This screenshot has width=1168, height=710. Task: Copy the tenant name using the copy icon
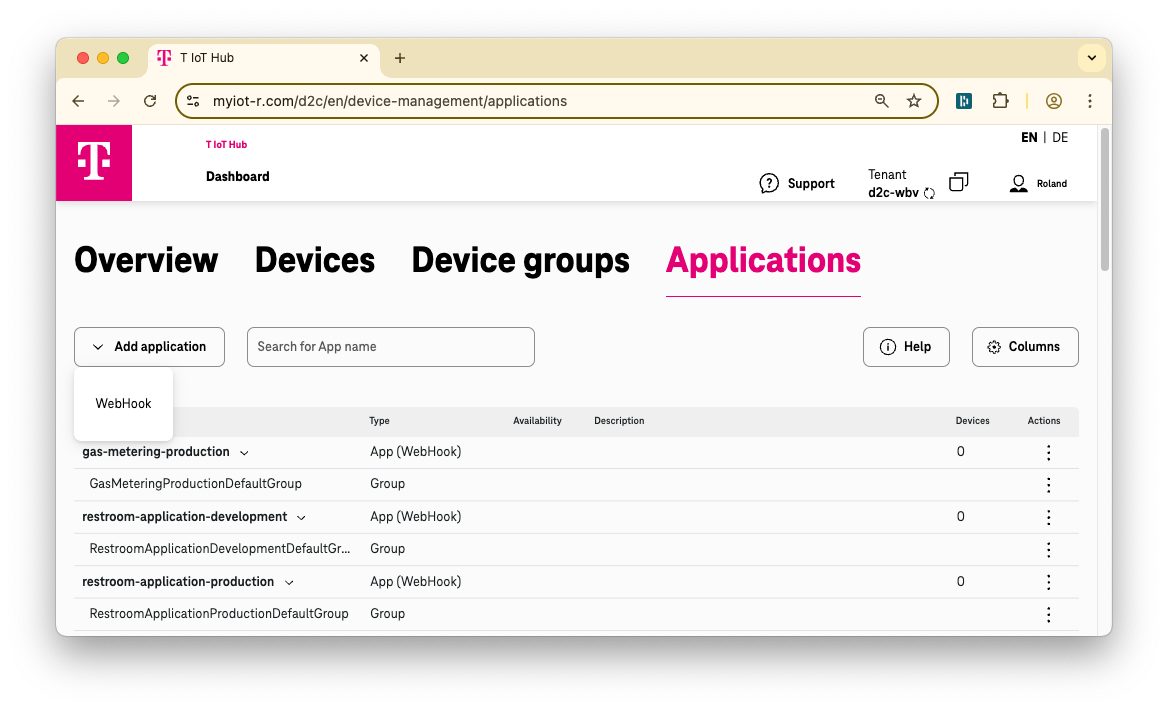click(x=958, y=182)
